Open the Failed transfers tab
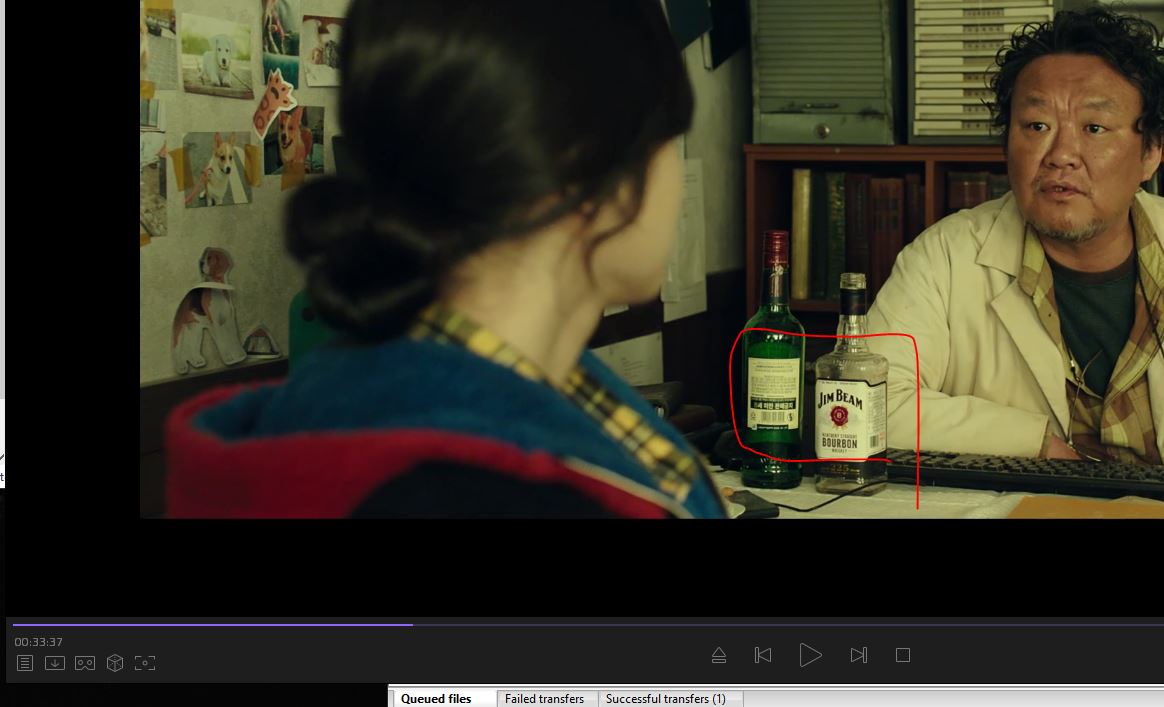 544,699
